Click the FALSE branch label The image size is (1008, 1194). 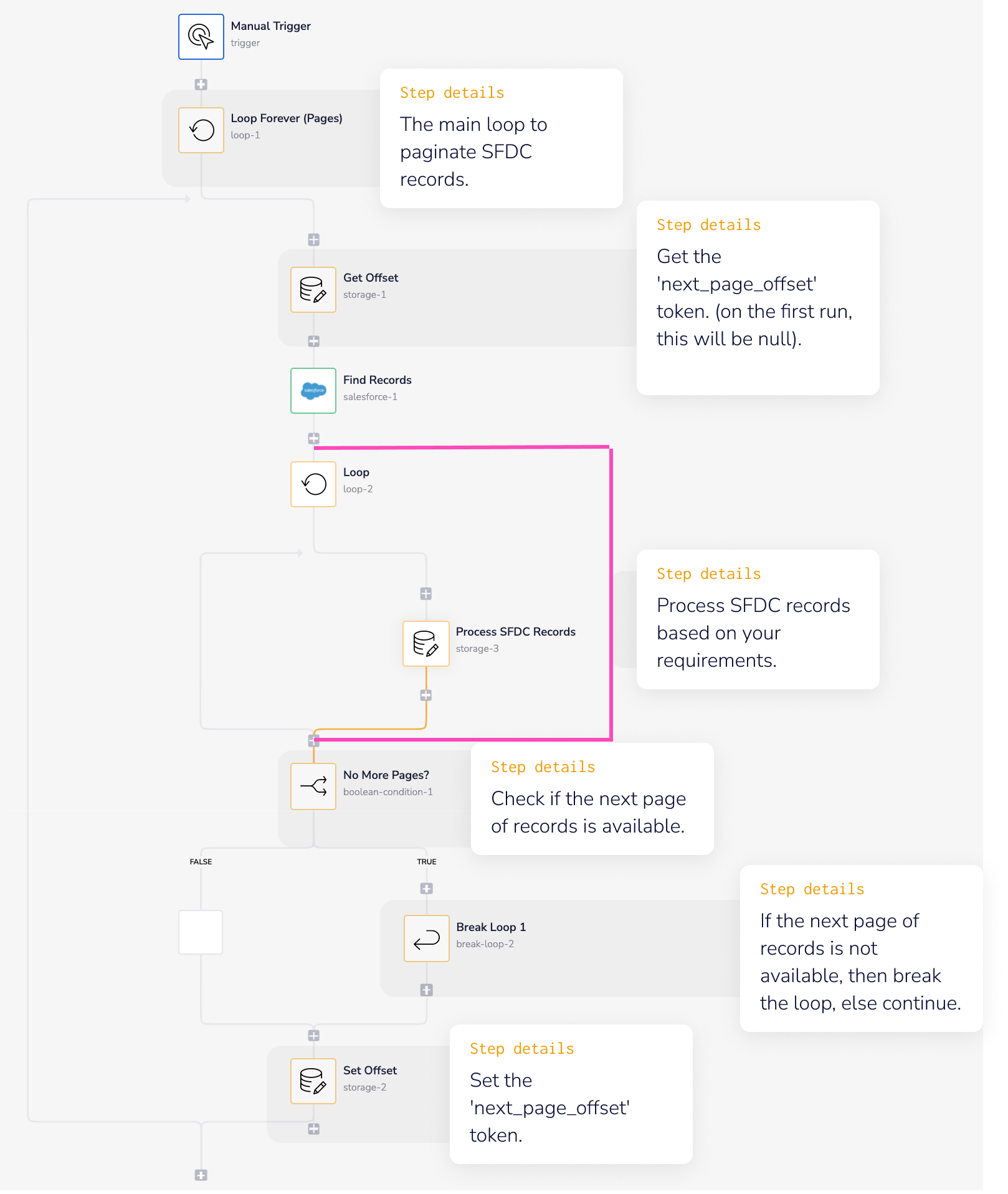point(200,862)
